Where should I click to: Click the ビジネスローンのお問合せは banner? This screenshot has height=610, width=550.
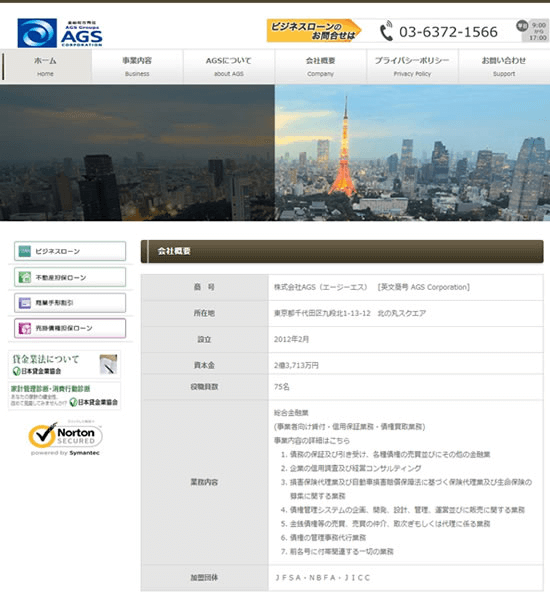[x=314, y=31]
